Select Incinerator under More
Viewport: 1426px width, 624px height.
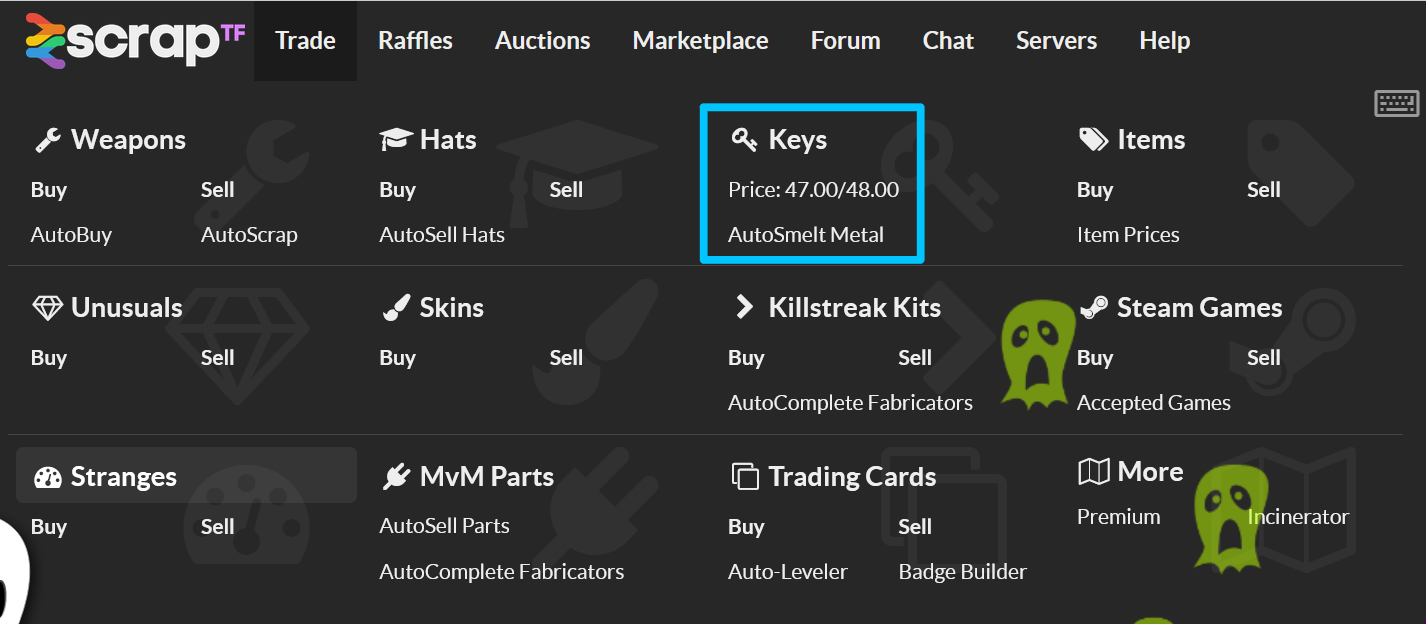coord(1298,517)
